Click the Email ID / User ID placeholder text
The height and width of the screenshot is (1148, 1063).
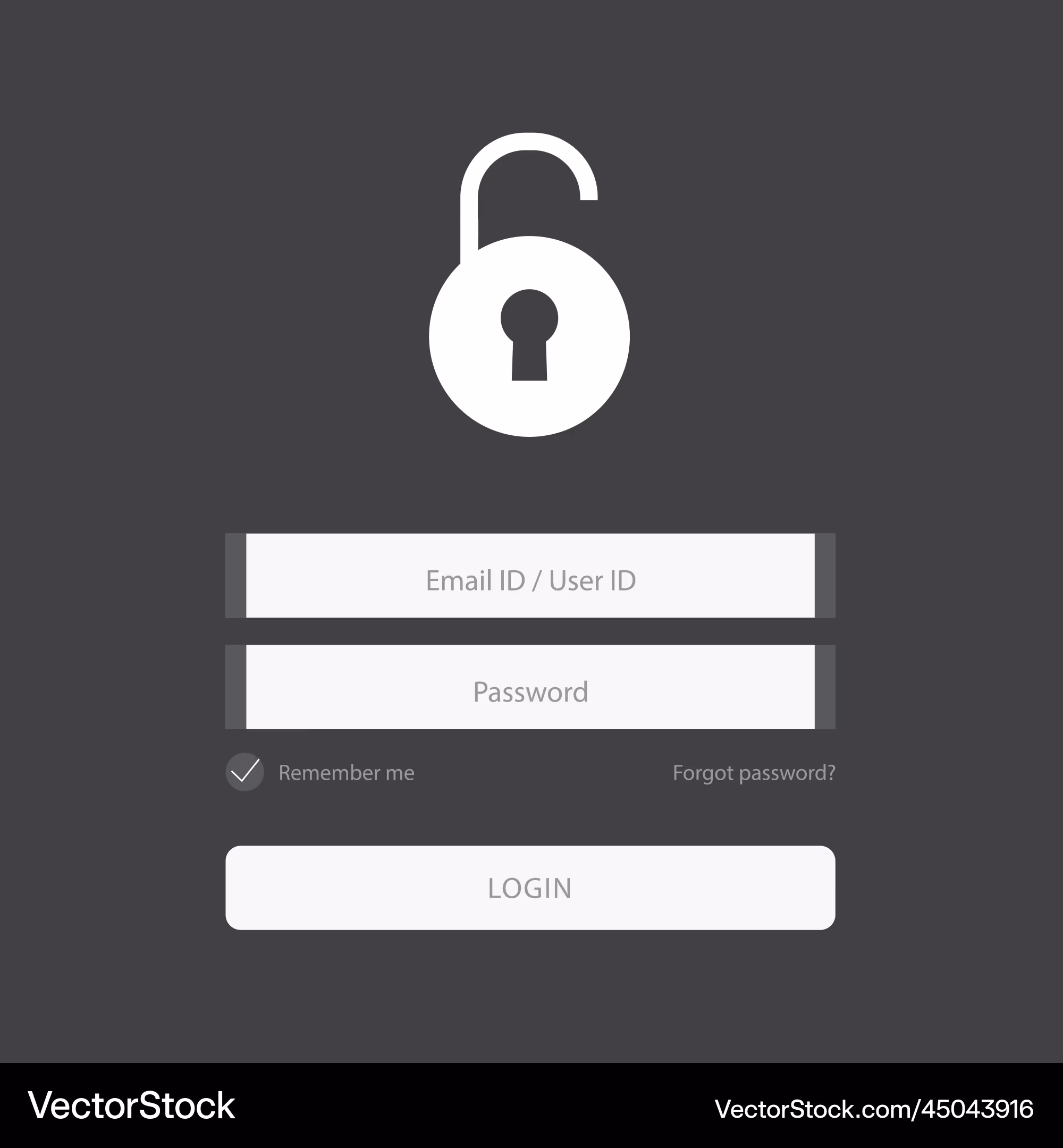point(531,580)
